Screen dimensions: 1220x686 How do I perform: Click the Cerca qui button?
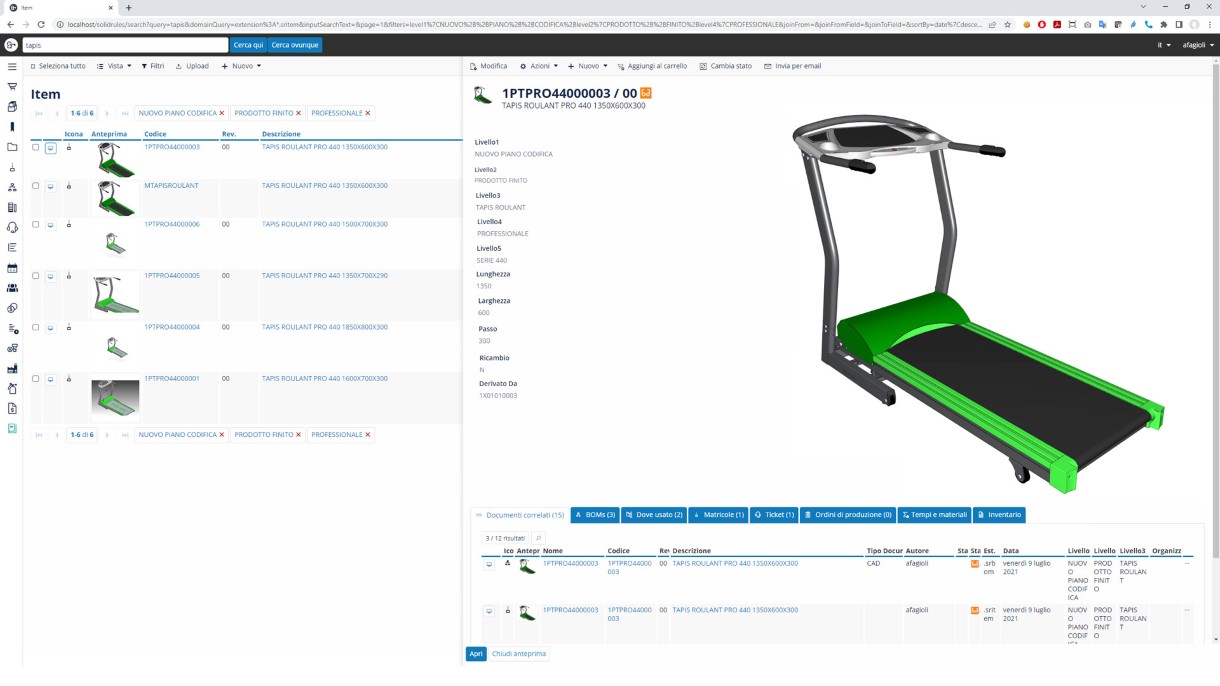click(x=248, y=45)
